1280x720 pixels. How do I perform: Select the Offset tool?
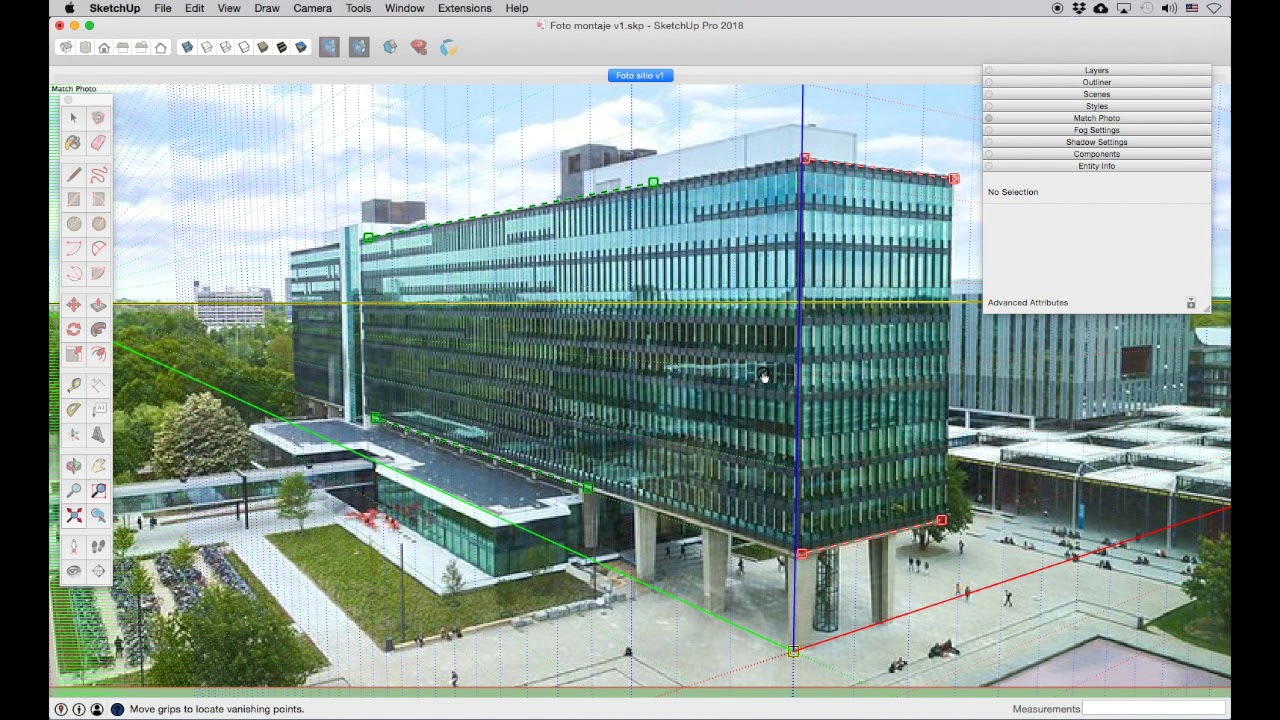(x=98, y=354)
